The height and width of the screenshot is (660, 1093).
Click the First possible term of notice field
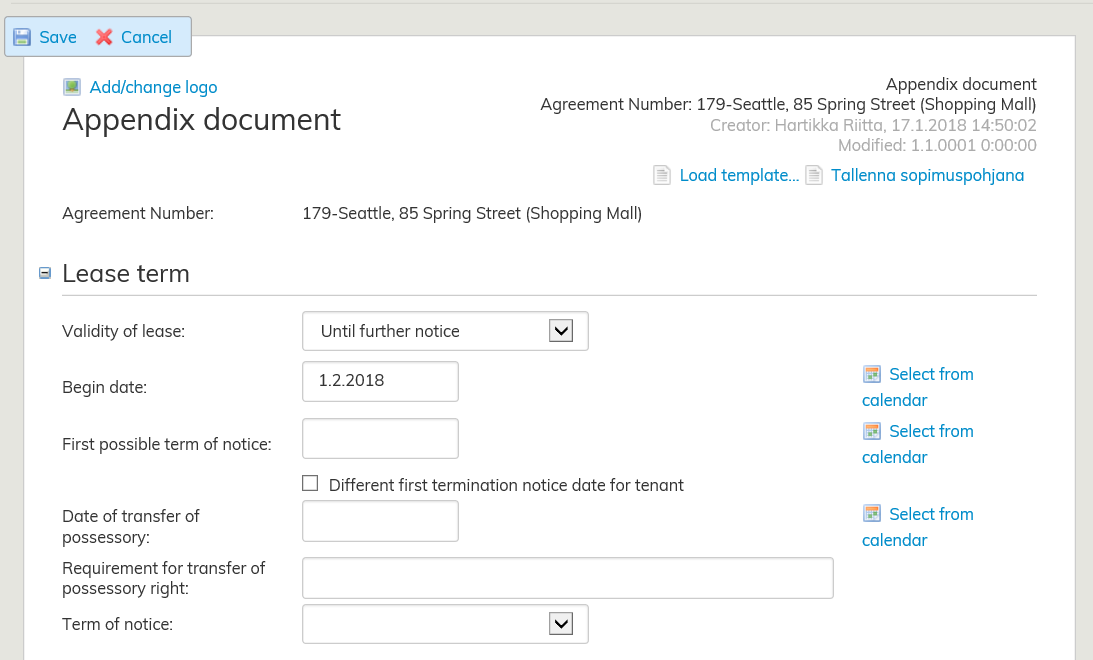(x=380, y=439)
